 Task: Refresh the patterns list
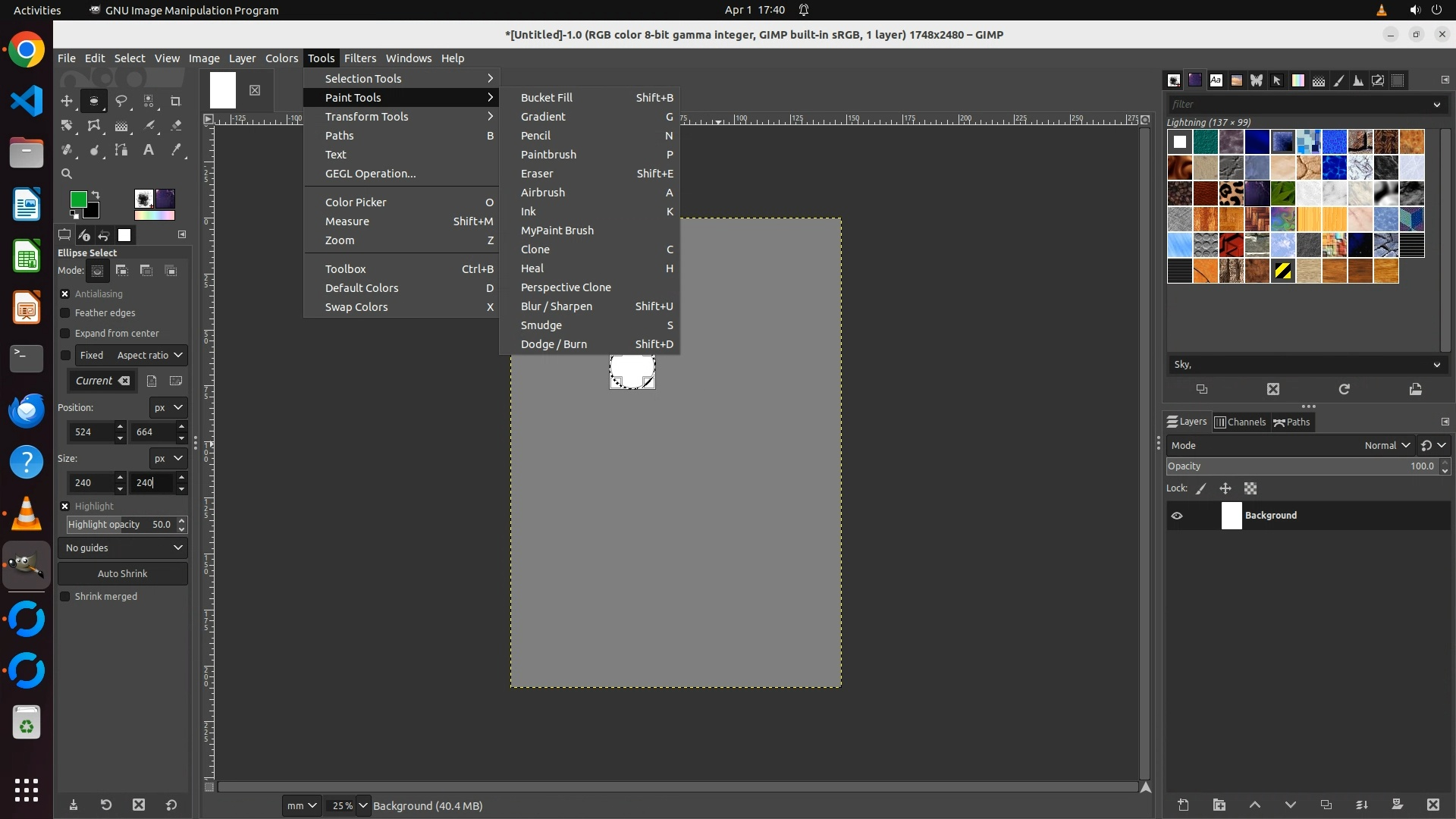1344,389
